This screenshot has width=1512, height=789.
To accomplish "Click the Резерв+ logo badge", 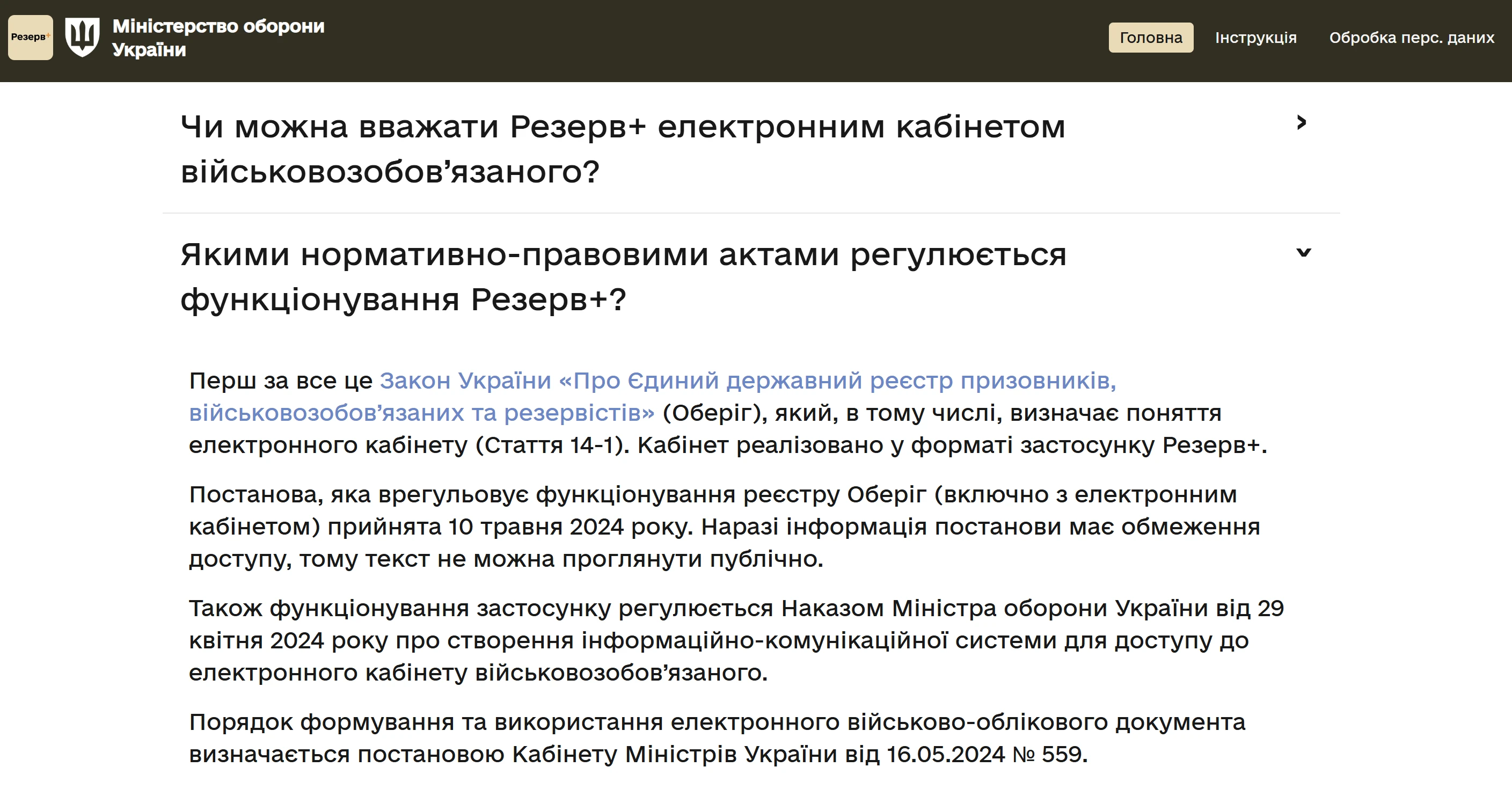I will (31, 38).
